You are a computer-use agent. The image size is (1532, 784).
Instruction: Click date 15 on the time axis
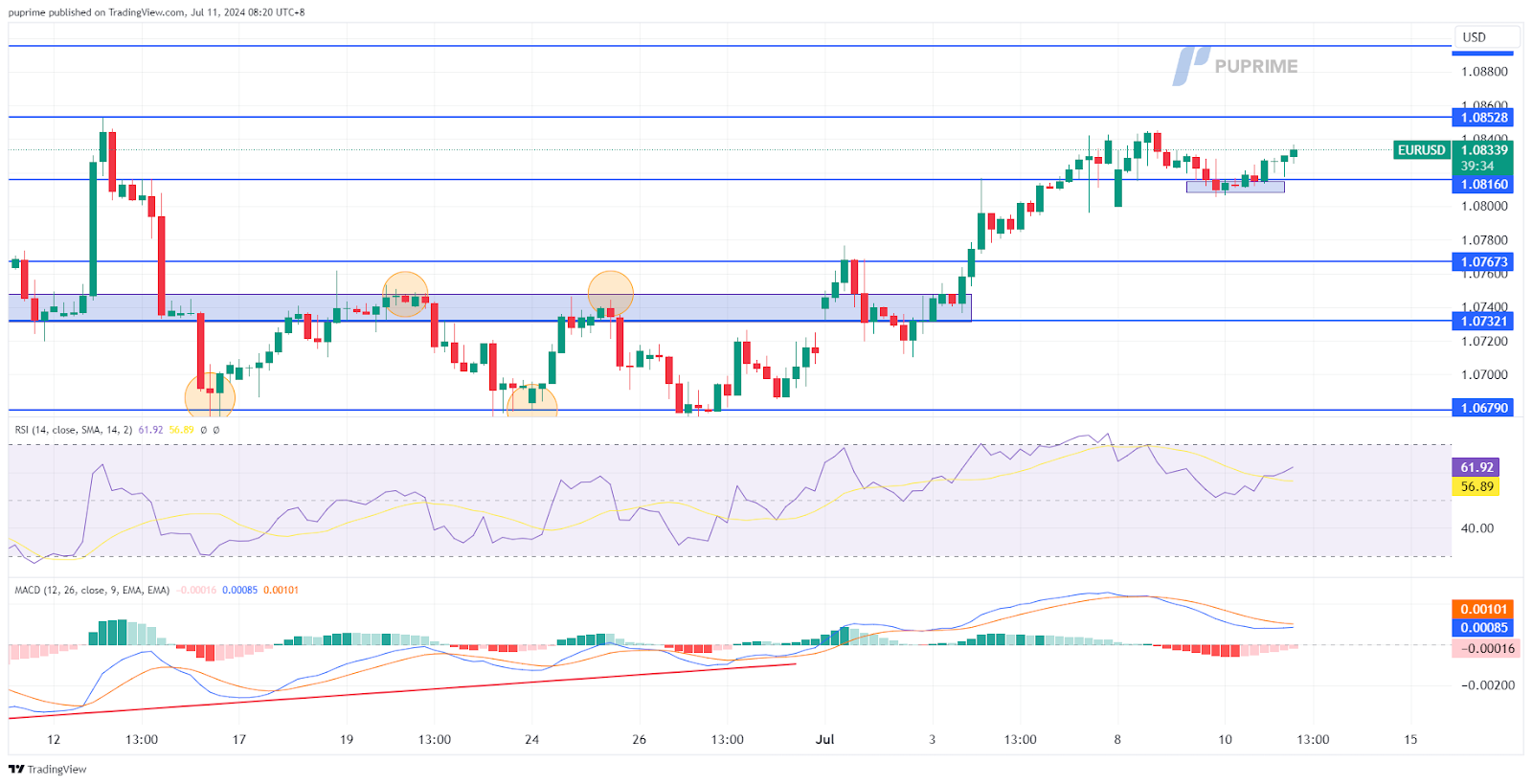1410,740
